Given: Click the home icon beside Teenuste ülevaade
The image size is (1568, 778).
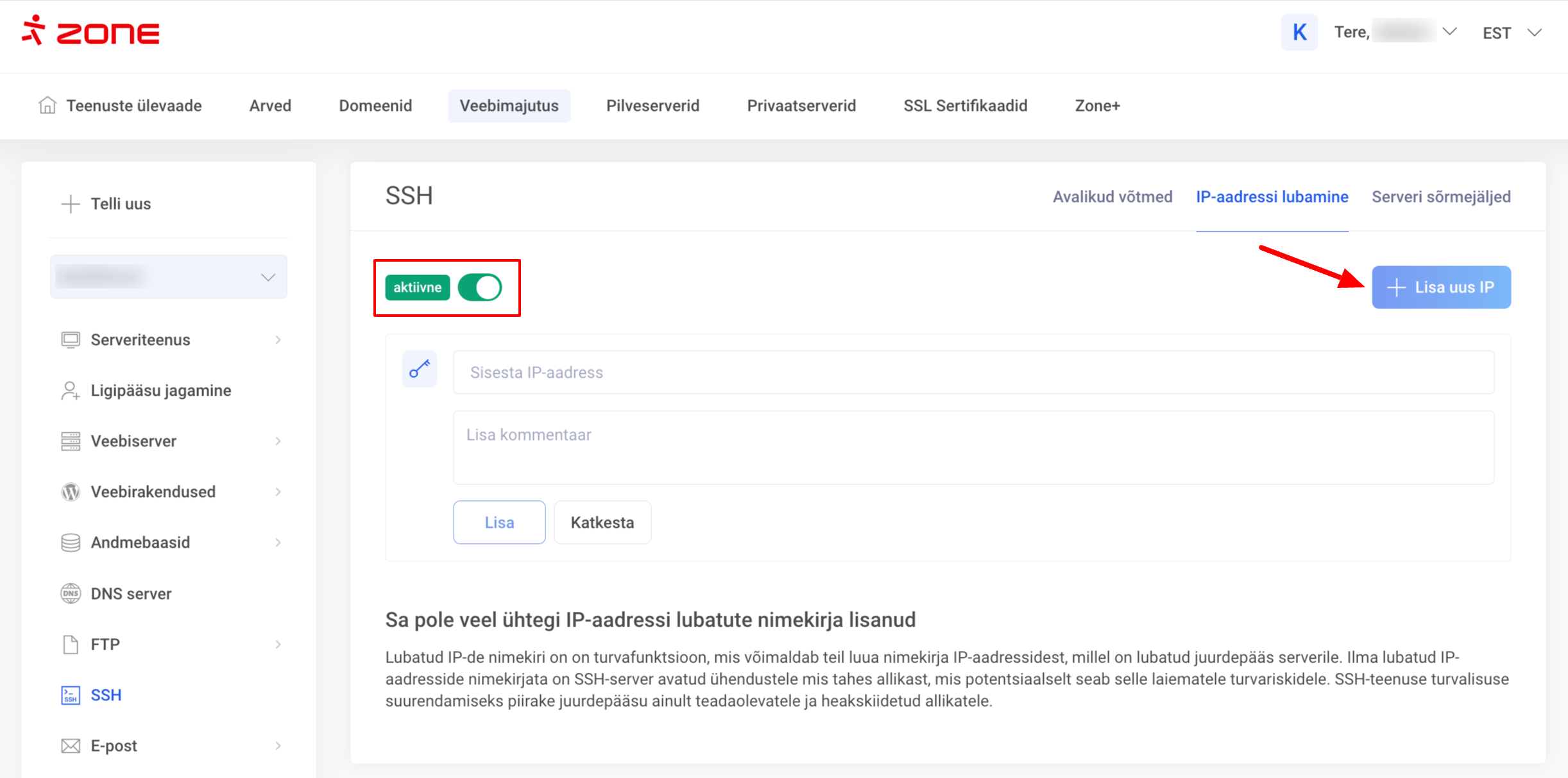Looking at the screenshot, I should point(47,105).
